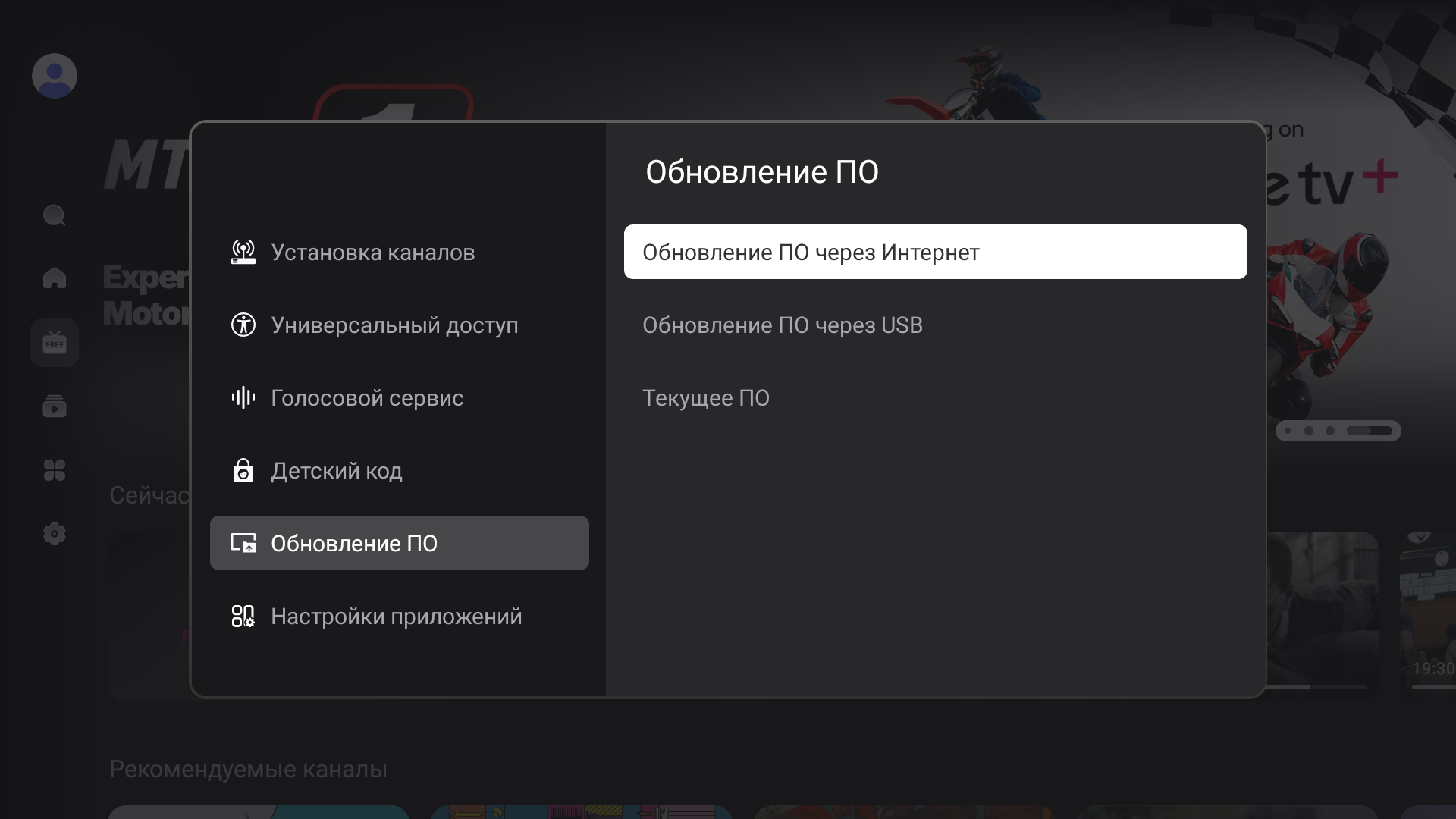Open Настройки приложений menu item
1456x819 pixels.
pyautogui.click(x=396, y=617)
